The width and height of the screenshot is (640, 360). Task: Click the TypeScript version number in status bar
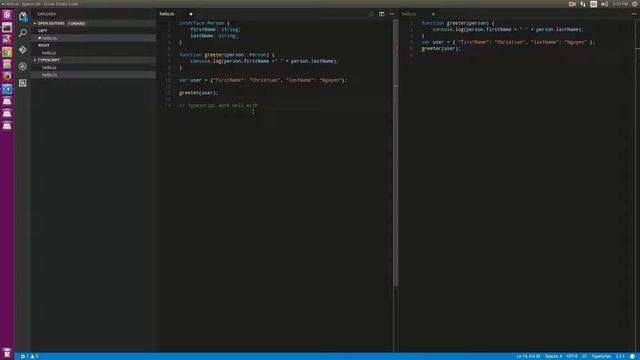click(620, 356)
